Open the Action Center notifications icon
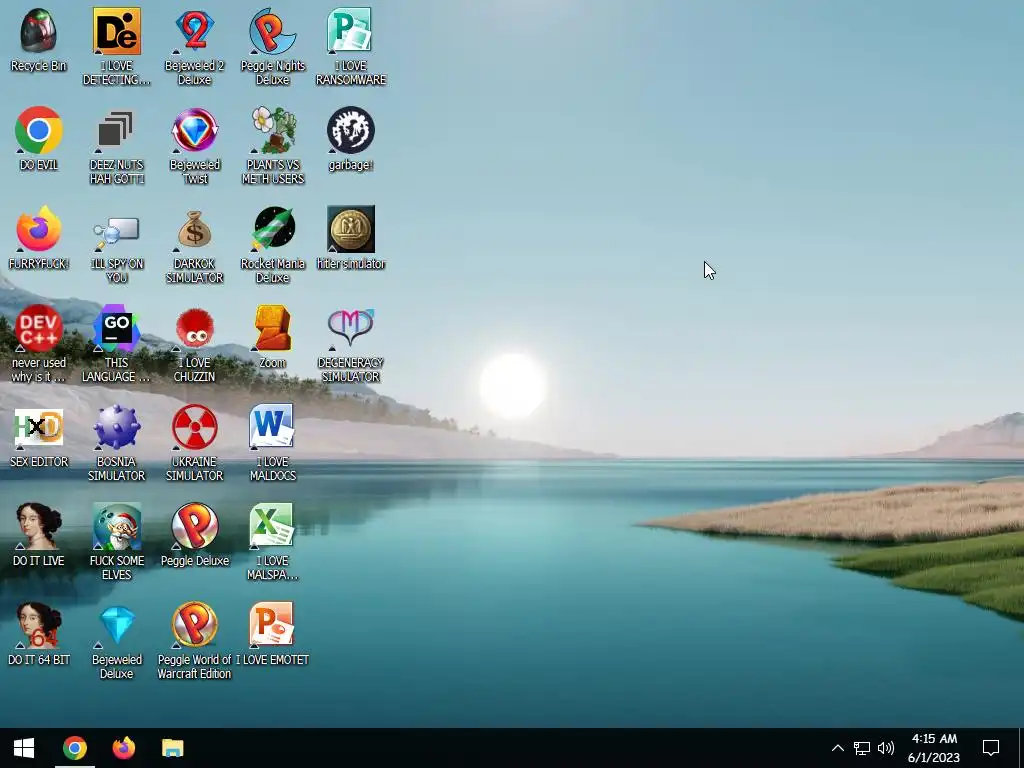This screenshot has height=768, width=1024. [x=991, y=748]
